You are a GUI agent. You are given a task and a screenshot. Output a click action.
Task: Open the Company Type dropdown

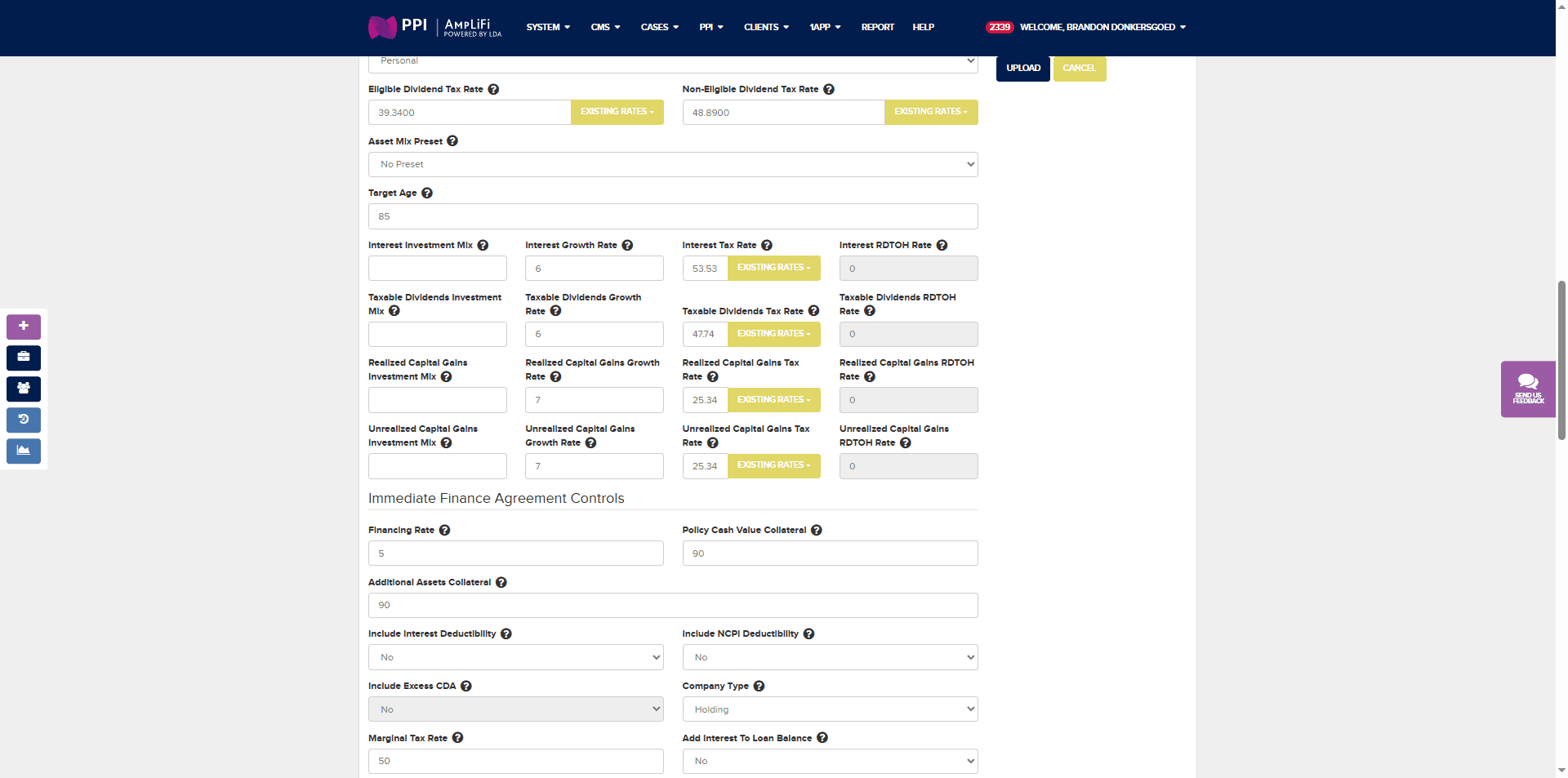[x=830, y=709]
